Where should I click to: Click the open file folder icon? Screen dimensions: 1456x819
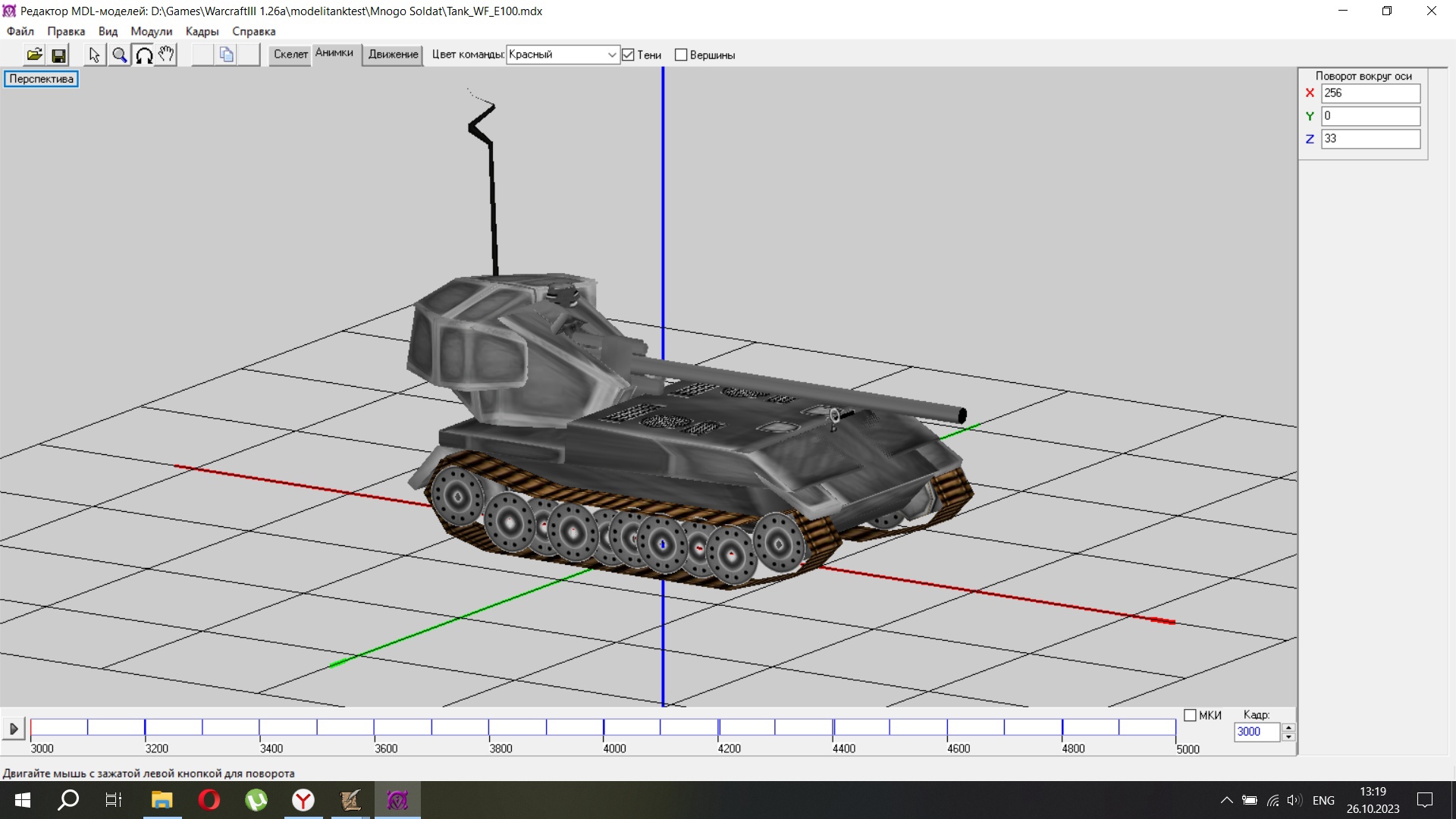34,55
